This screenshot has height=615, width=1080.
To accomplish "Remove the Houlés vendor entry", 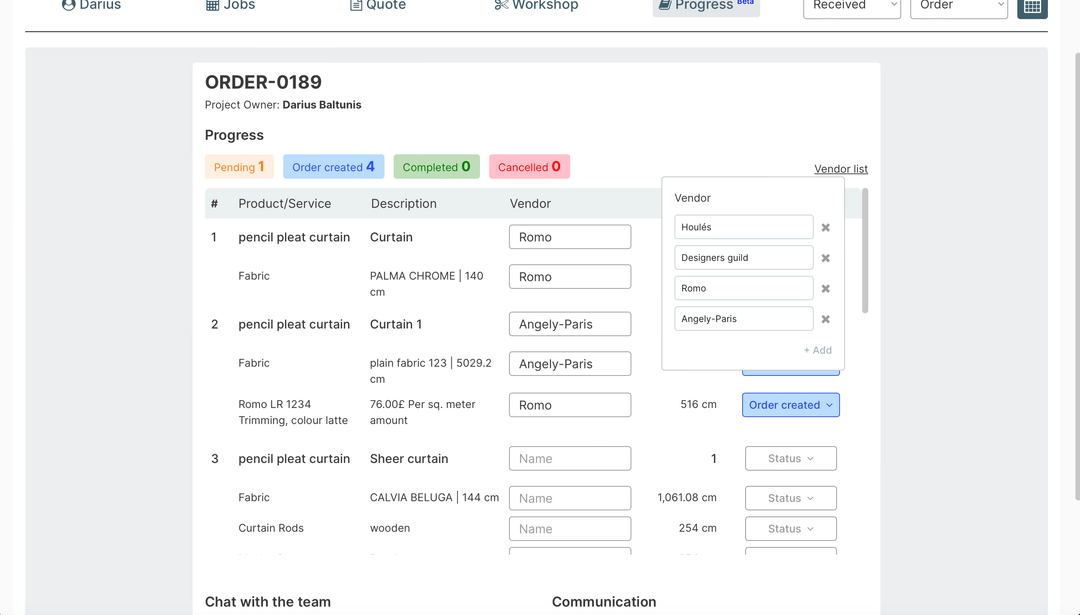I will pos(825,227).
